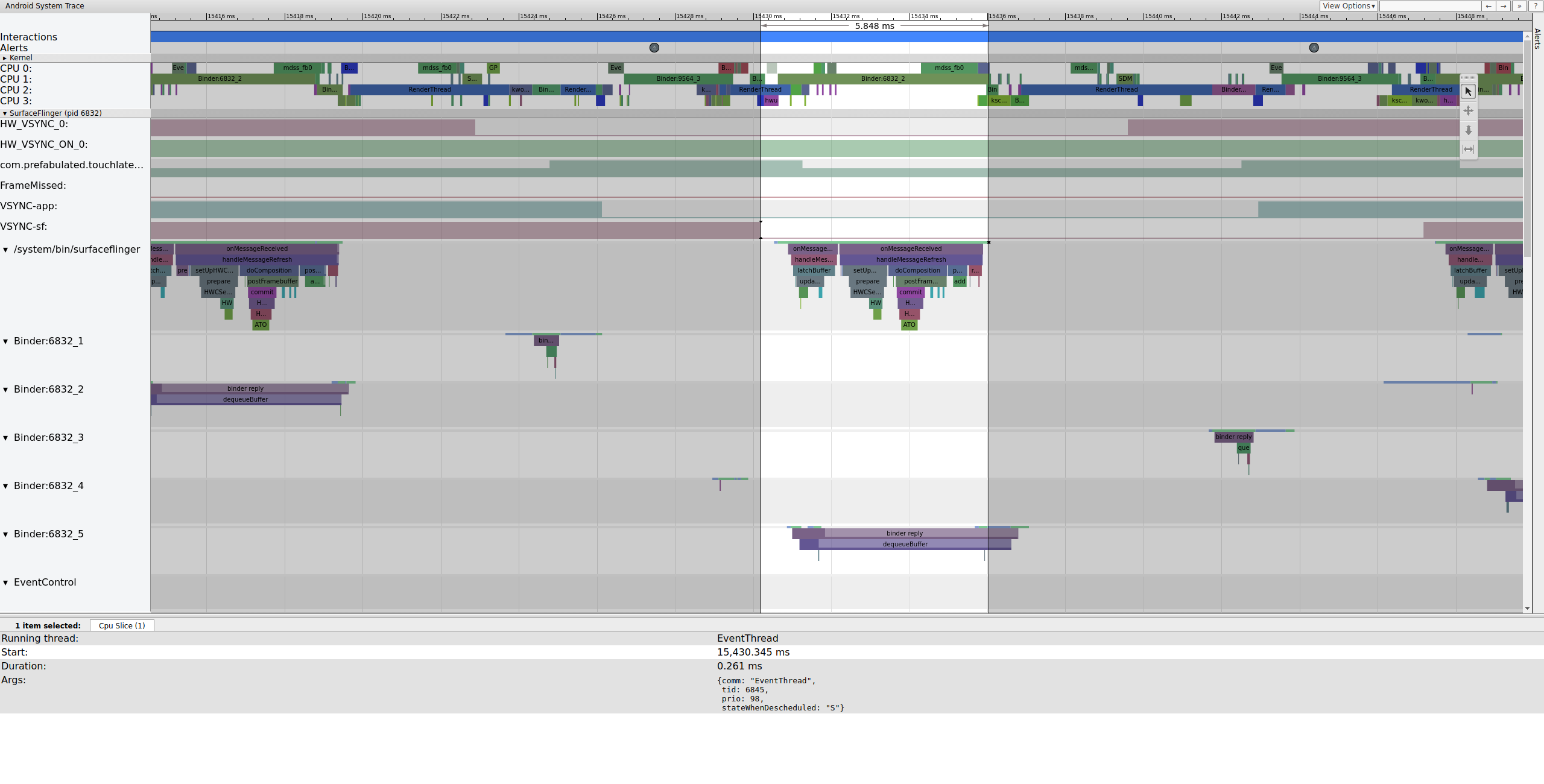Viewport: 1544px width, 784px height.
Task: Click the right navigation arrow
Action: (1503, 6)
